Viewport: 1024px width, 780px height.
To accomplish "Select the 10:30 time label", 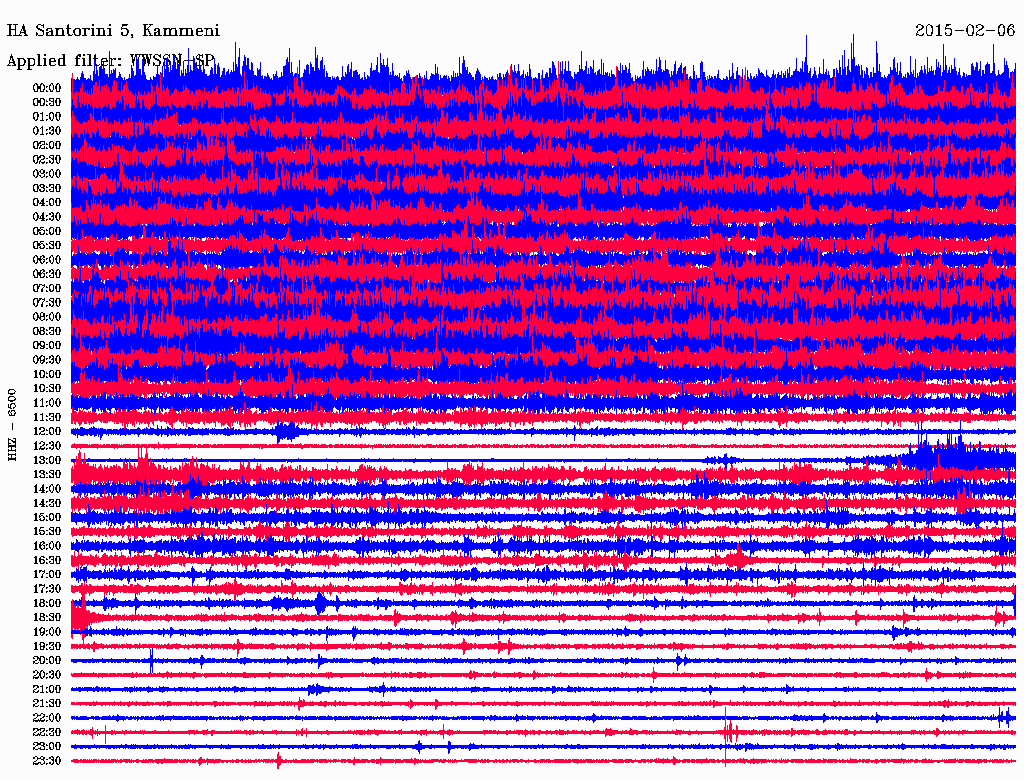I will pos(47,389).
